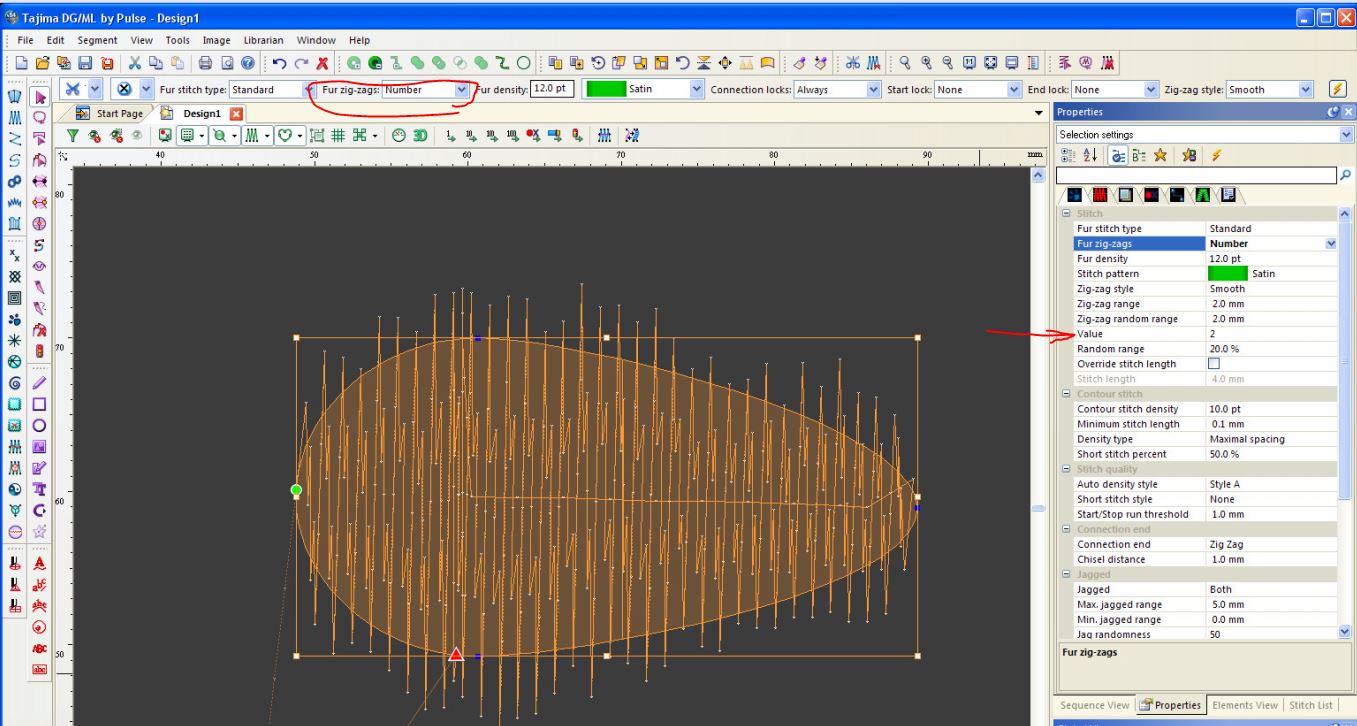Collapse the Contour stitch section

click(x=1066, y=394)
